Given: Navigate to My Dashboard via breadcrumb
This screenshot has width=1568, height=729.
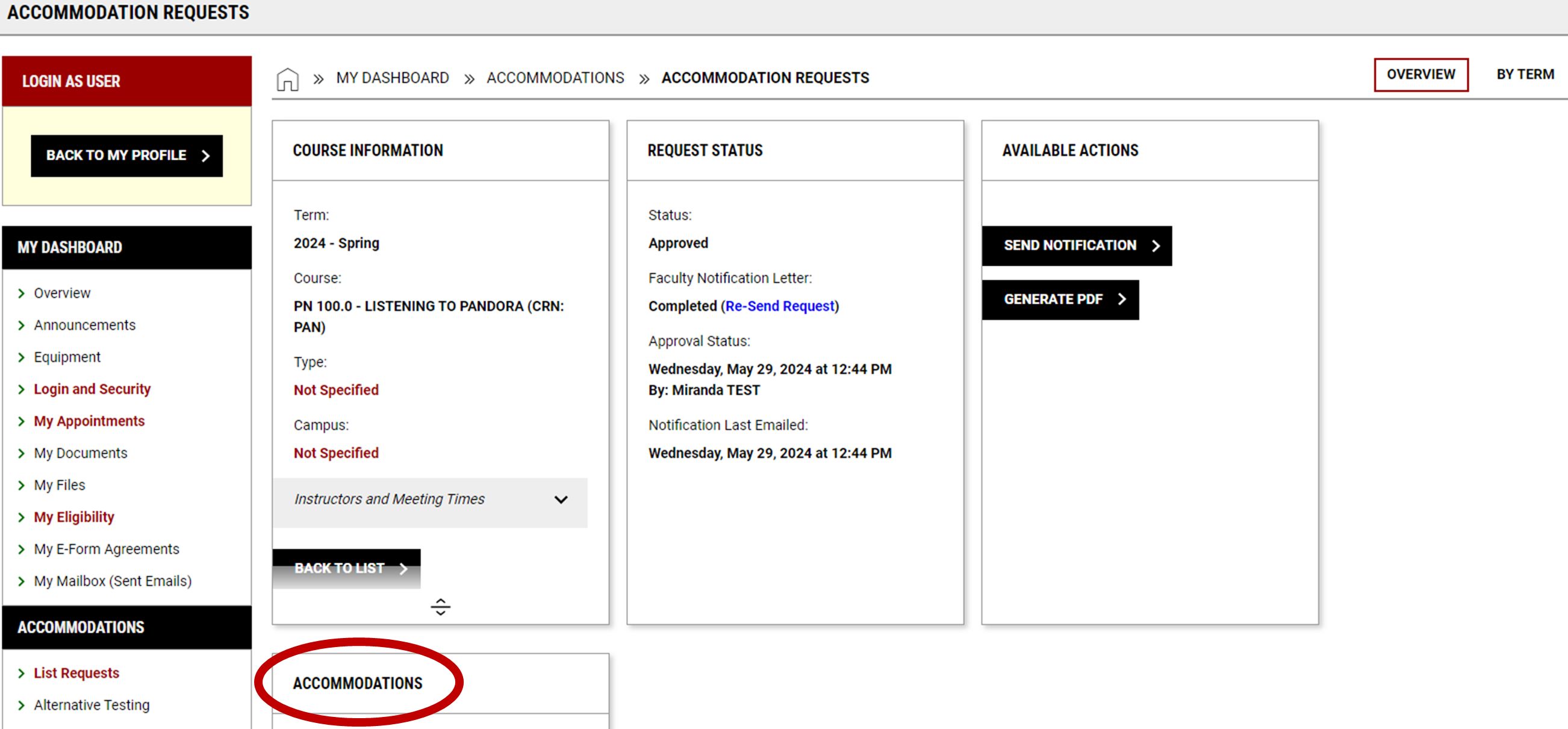Looking at the screenshot, I should click(x=393, y=77).
